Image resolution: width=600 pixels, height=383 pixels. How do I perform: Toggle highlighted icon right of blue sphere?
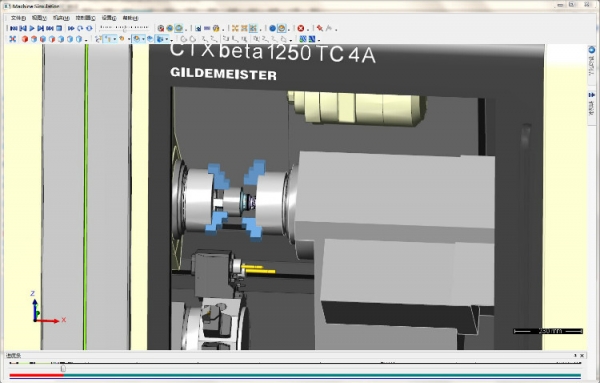(282, 28)
